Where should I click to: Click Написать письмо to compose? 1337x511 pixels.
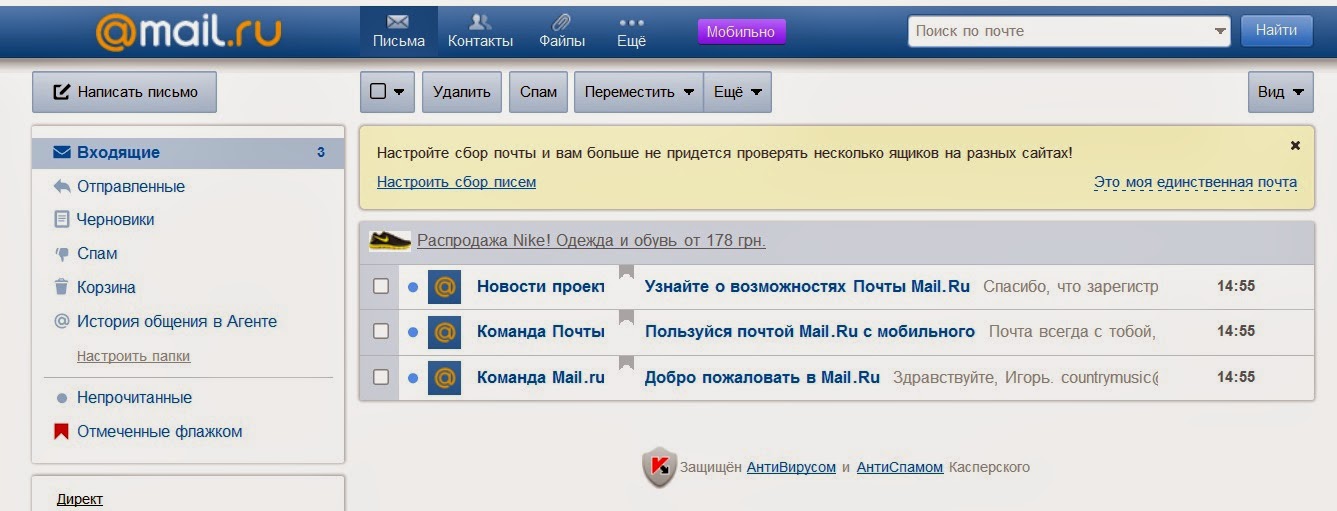pos(124,92)
